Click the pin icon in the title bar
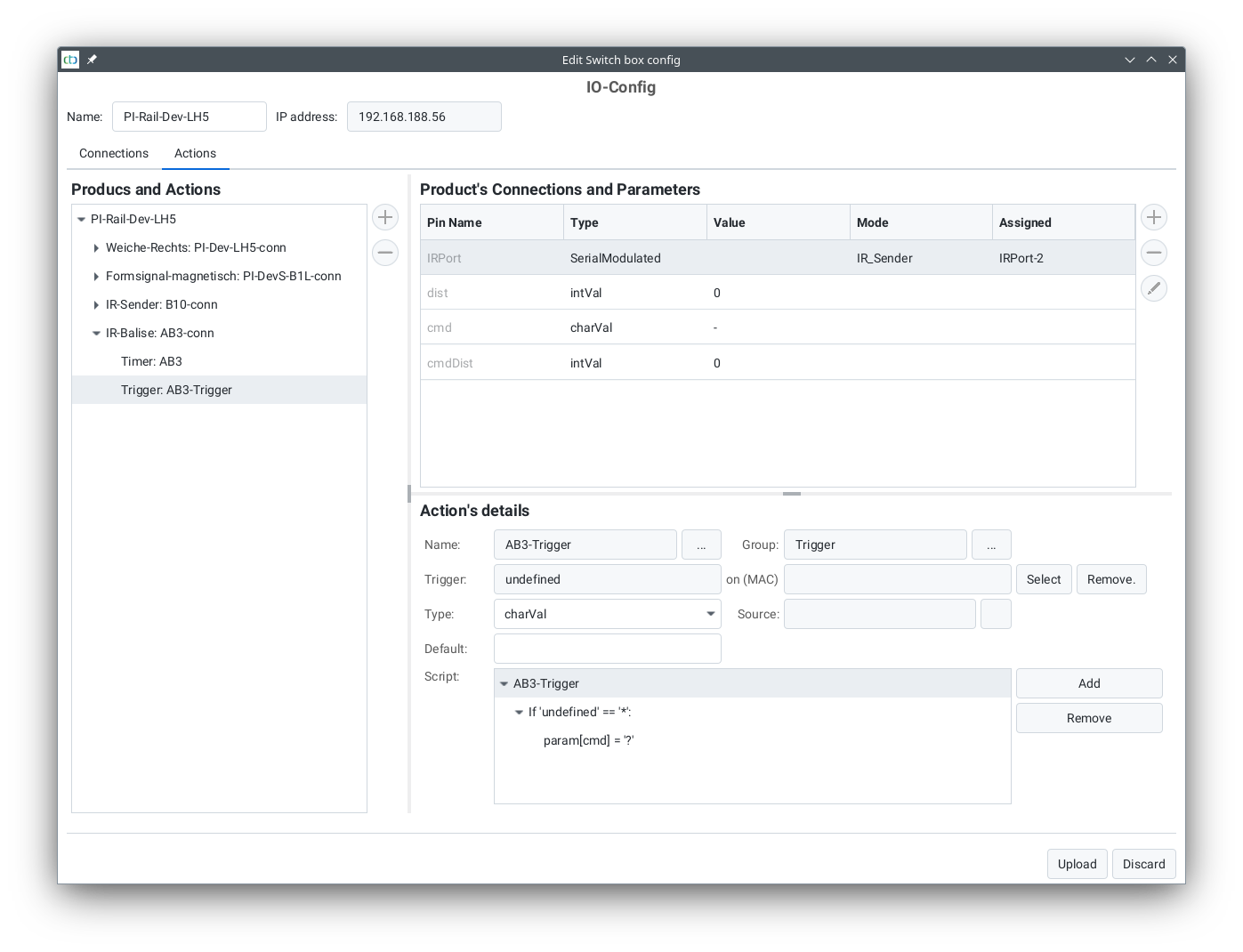 pyautogui.click(x=92, y=60)
